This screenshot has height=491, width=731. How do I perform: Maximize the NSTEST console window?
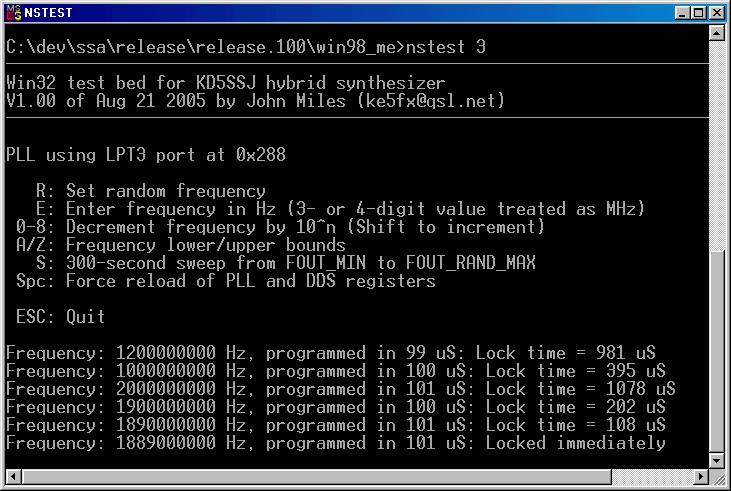coord(698,13)
